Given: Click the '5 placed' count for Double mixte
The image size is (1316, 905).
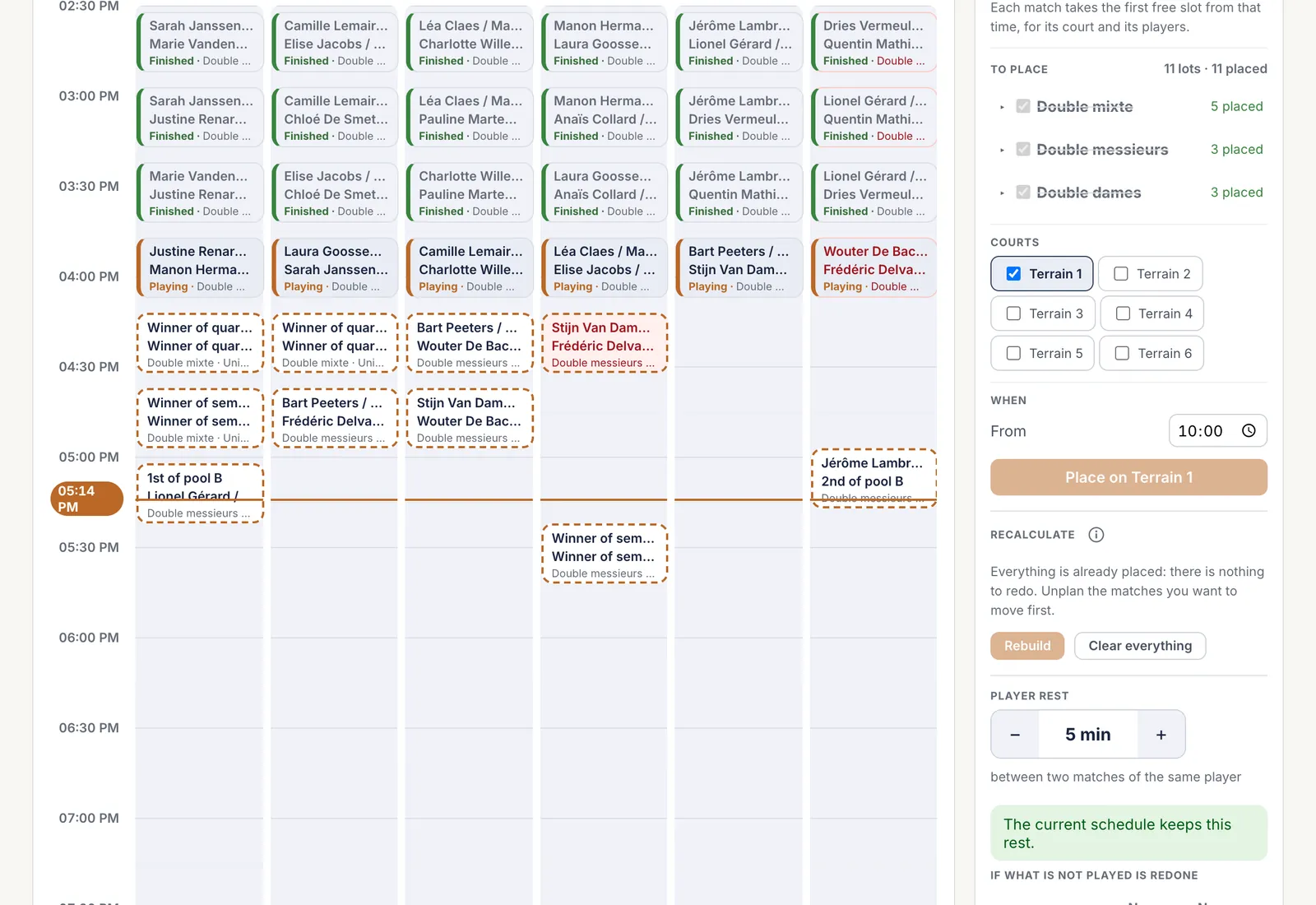Looking at the screenshot, I should (1236, 106).
